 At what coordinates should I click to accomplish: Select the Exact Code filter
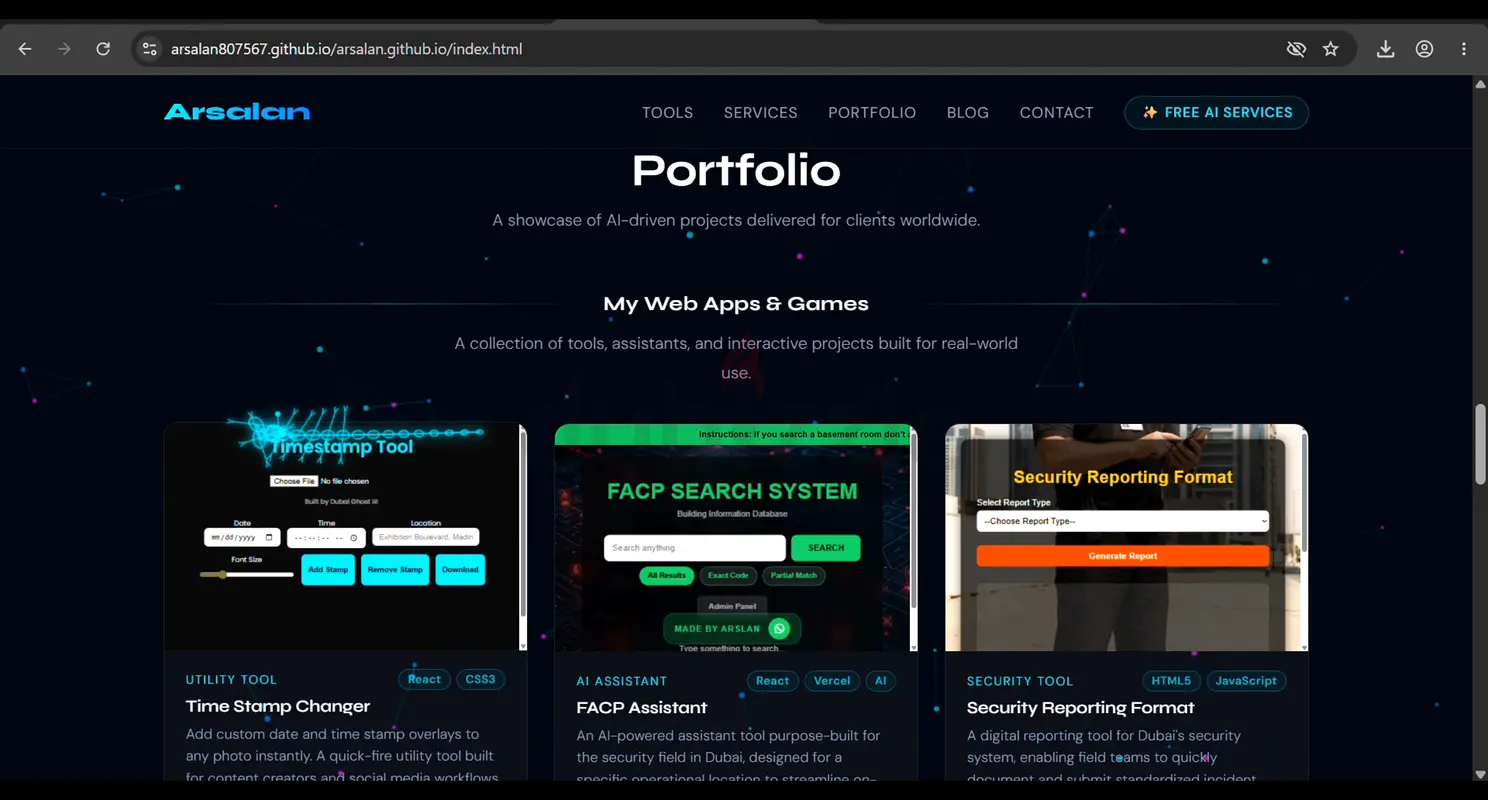(x=728, y=576)
